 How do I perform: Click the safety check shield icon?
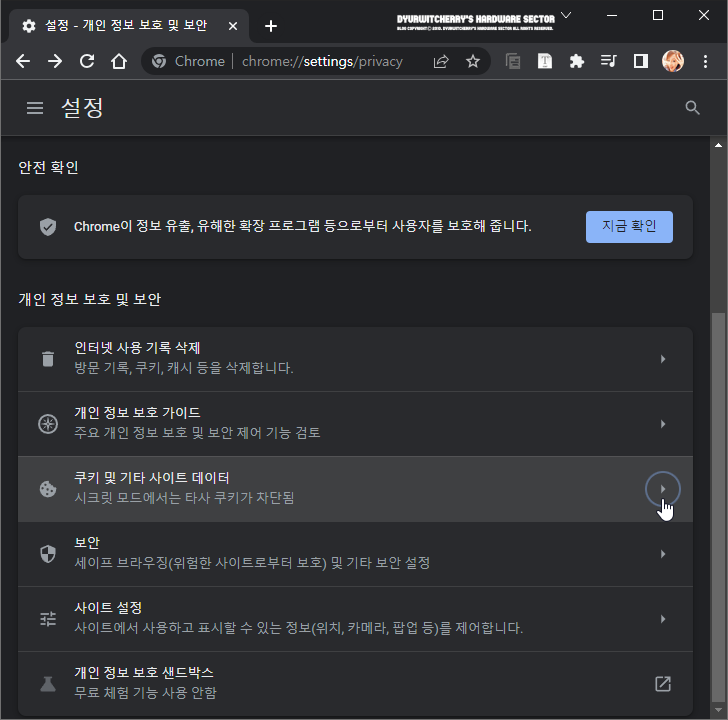coord(48,227)
